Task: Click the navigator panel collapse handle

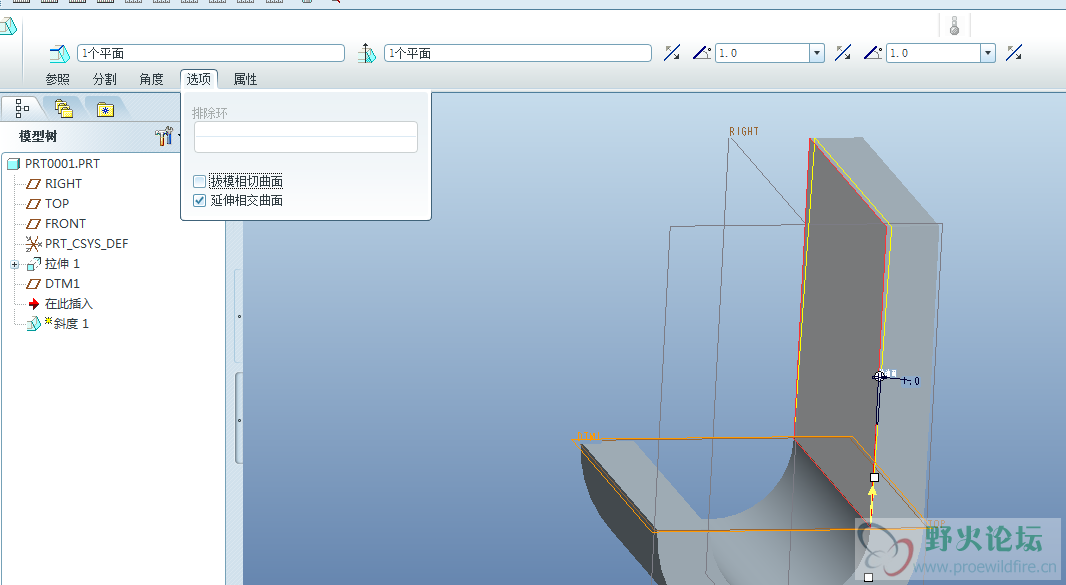Action: tap(239, 418)
